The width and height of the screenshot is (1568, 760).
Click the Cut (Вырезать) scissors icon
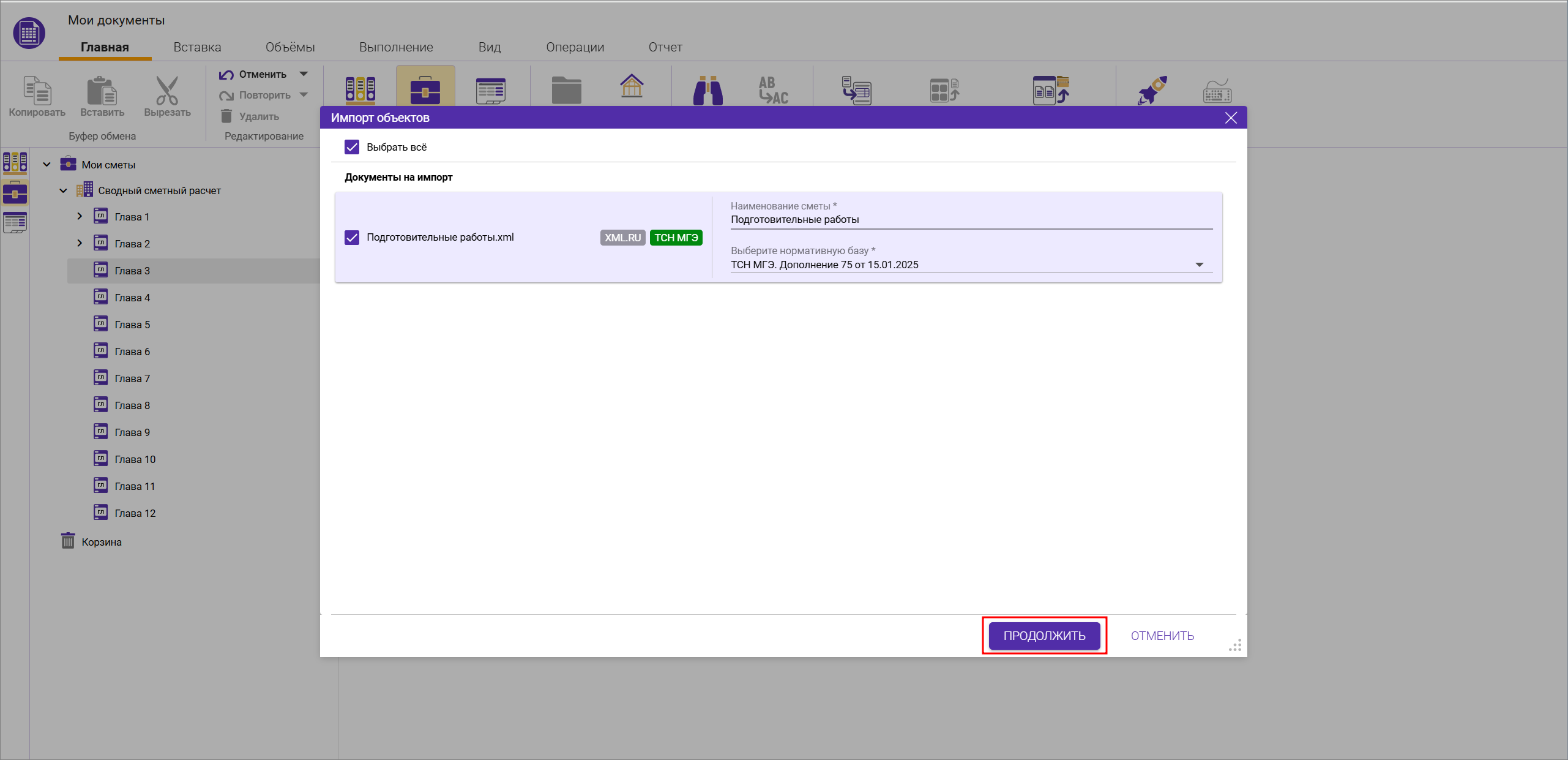[167, 90]
